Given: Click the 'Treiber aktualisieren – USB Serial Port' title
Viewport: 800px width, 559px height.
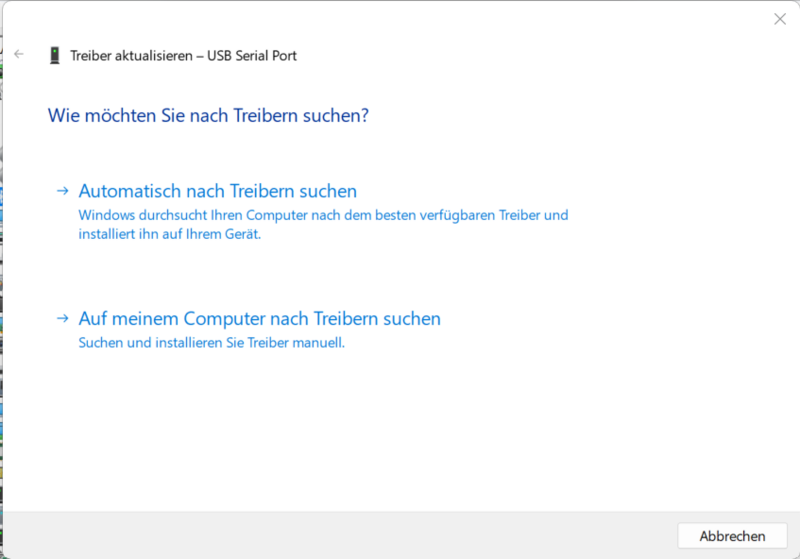Looking at the screenshot, I should tap(183, 56).
